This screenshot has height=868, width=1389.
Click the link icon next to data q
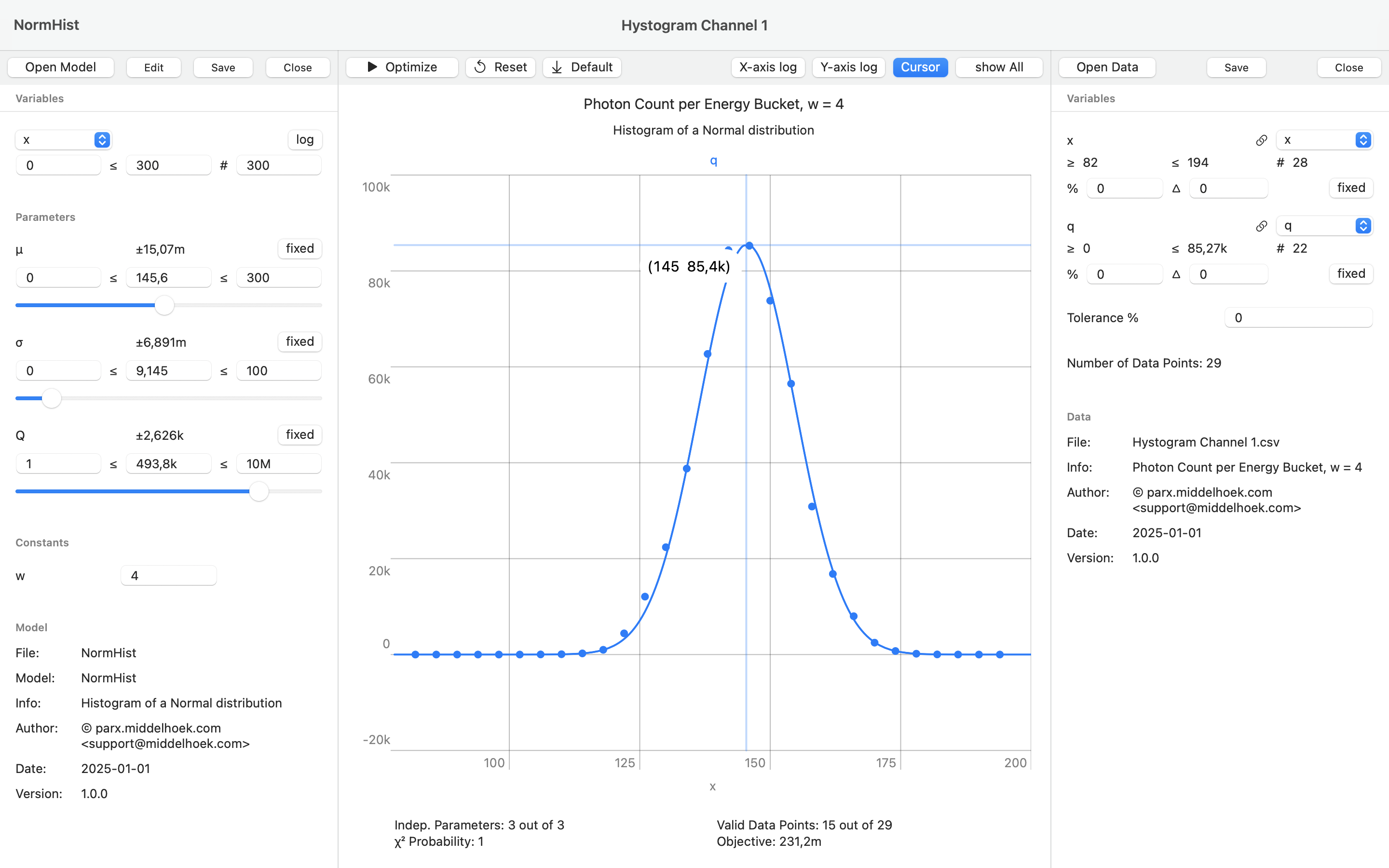pyautogui.click(x=1261, y=226)
